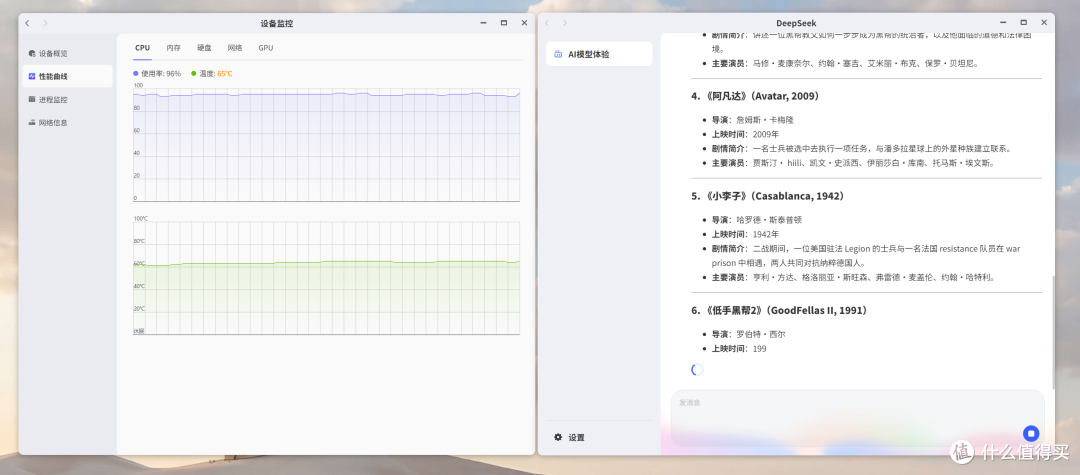The image size is (1080, 475).
Task: Go back in the DeepSeek window
Action: coord(547,23)
